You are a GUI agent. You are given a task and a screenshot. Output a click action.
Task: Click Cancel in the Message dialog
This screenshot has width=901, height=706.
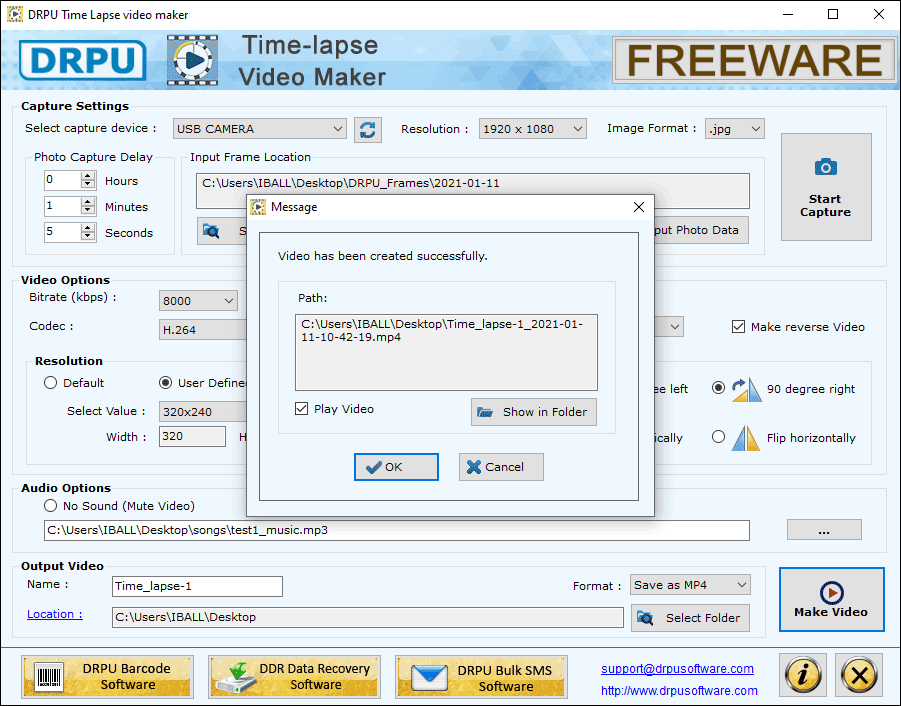[x=501, y=467]
